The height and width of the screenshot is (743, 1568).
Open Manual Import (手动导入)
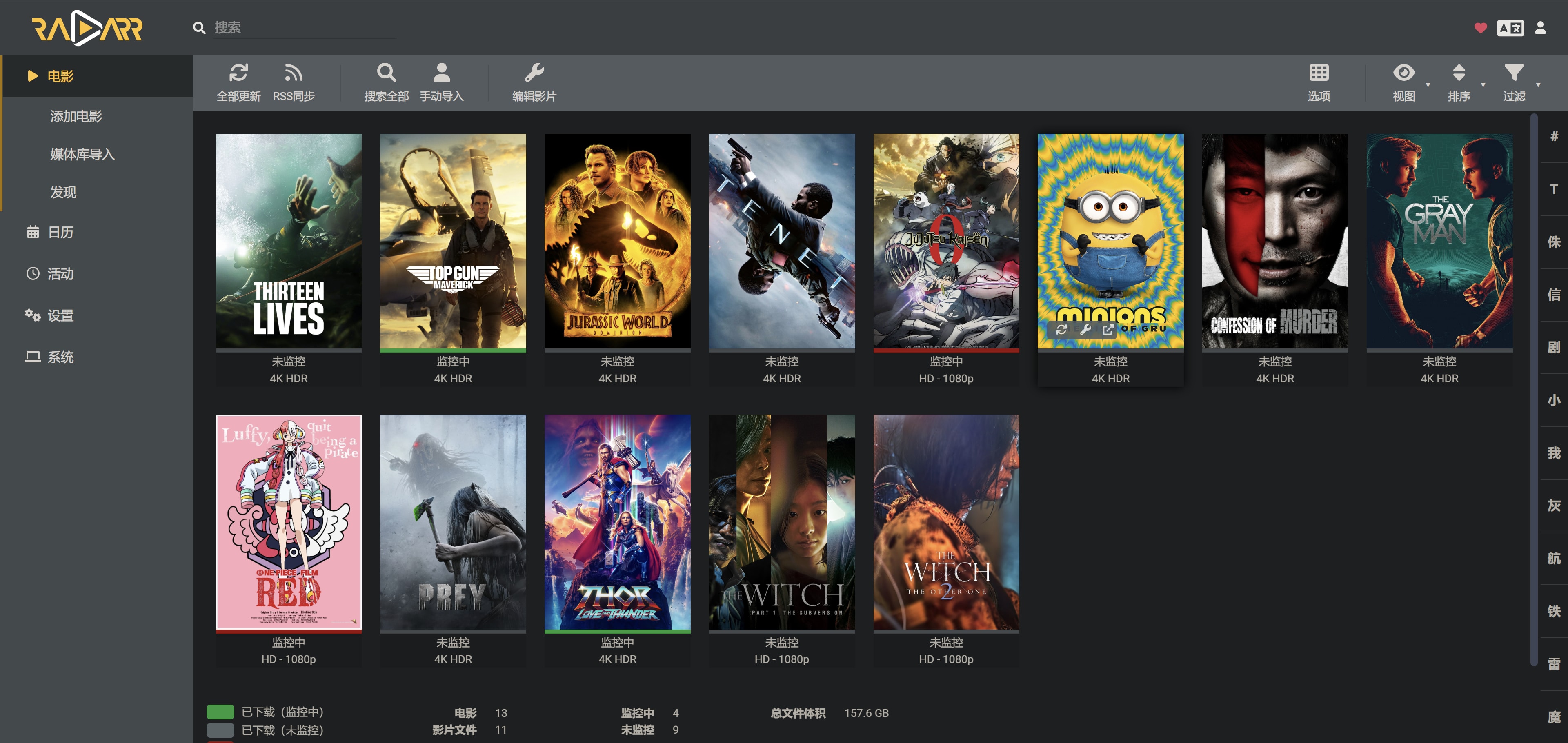(441, 73)
